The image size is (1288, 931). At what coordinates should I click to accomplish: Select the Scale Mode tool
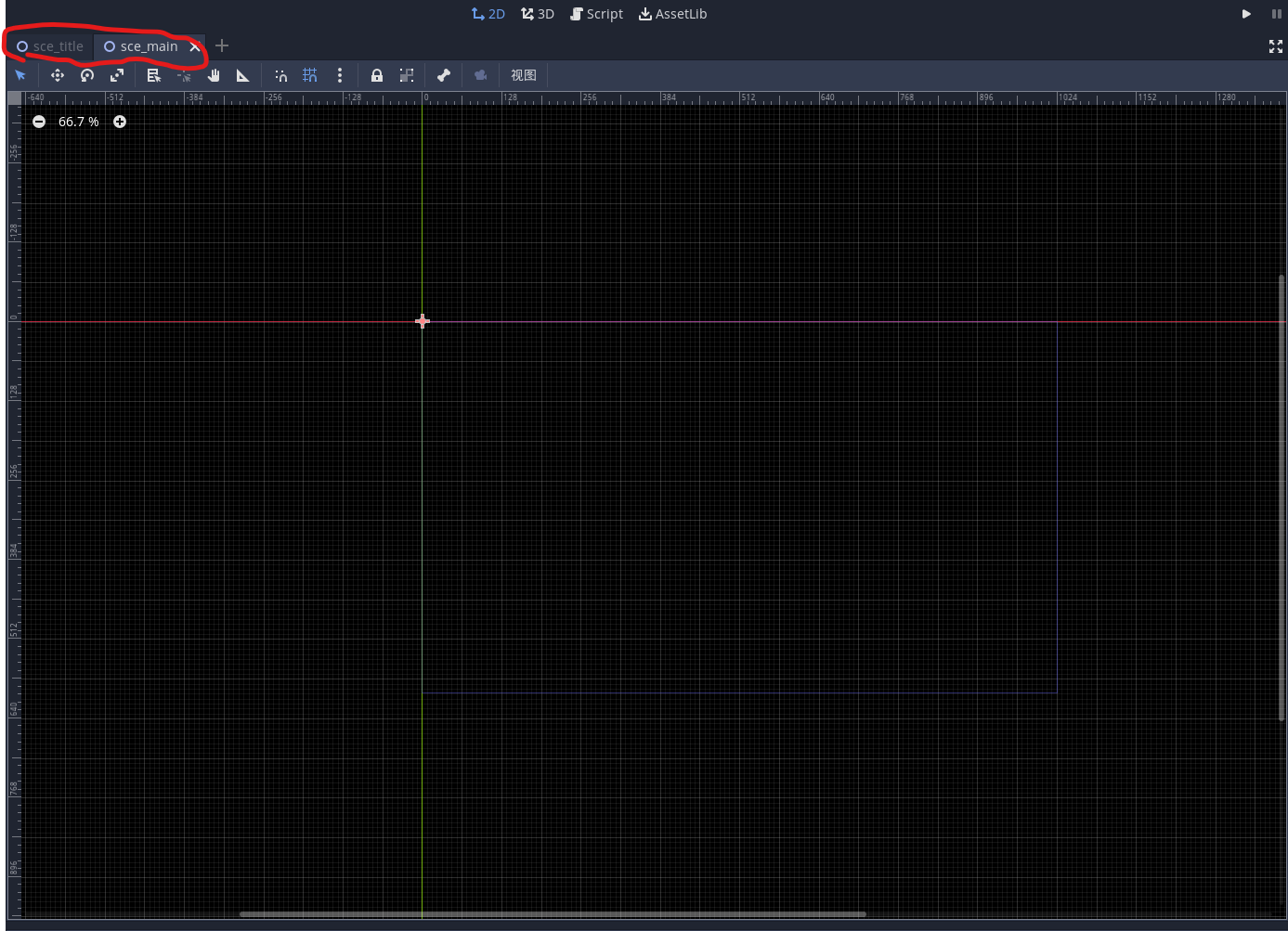(117, 75)
